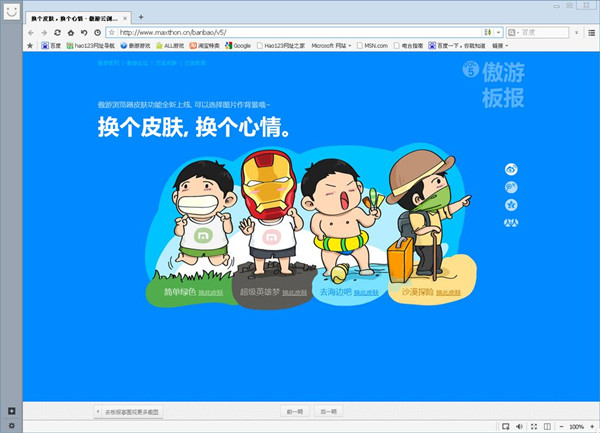The width and height of the screenshot is (600, 433).
Task: Zoom in with plus button
Action: click(592, 426)
